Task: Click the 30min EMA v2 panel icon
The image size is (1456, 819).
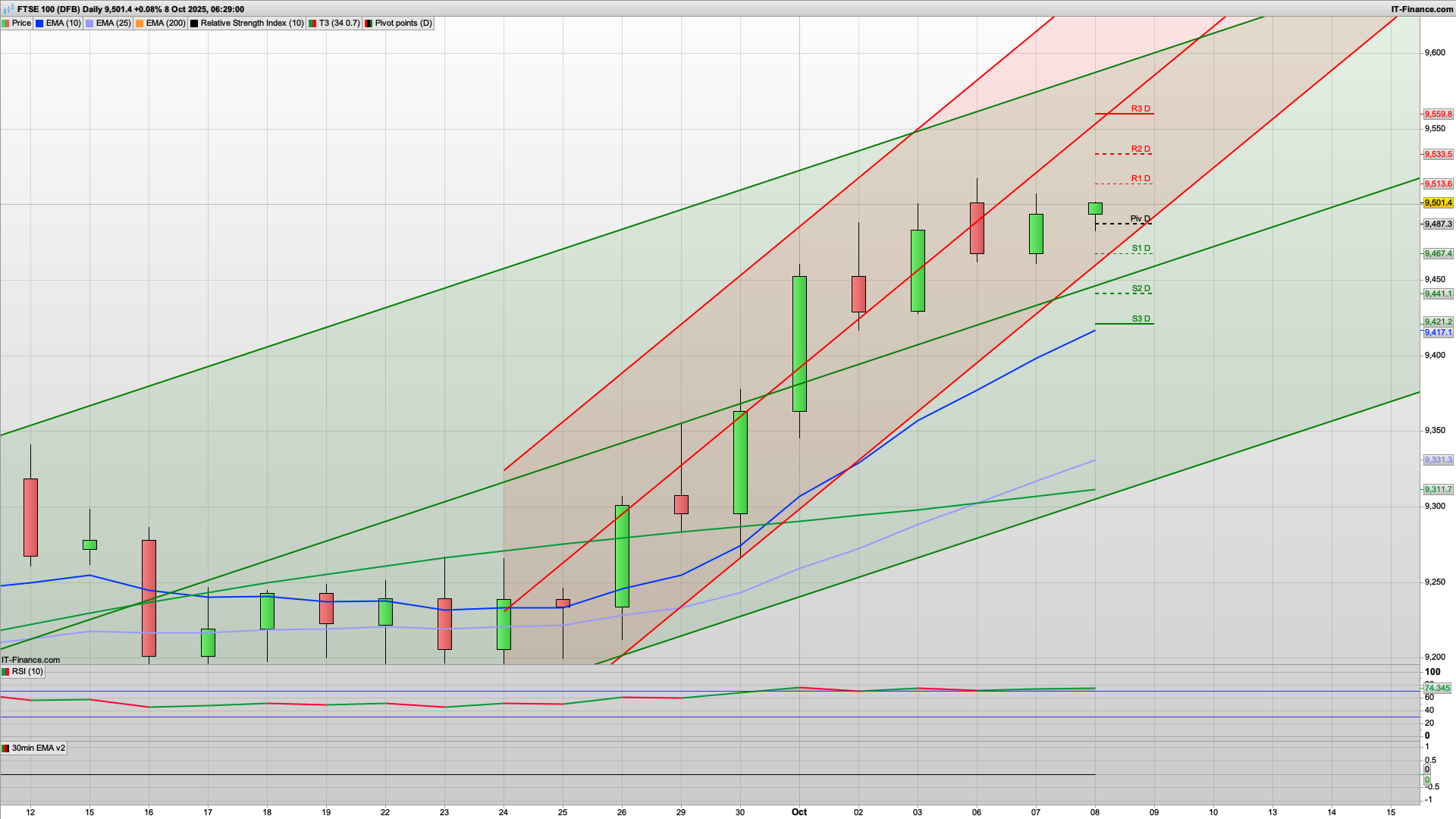Action: (x=6, y=748)
